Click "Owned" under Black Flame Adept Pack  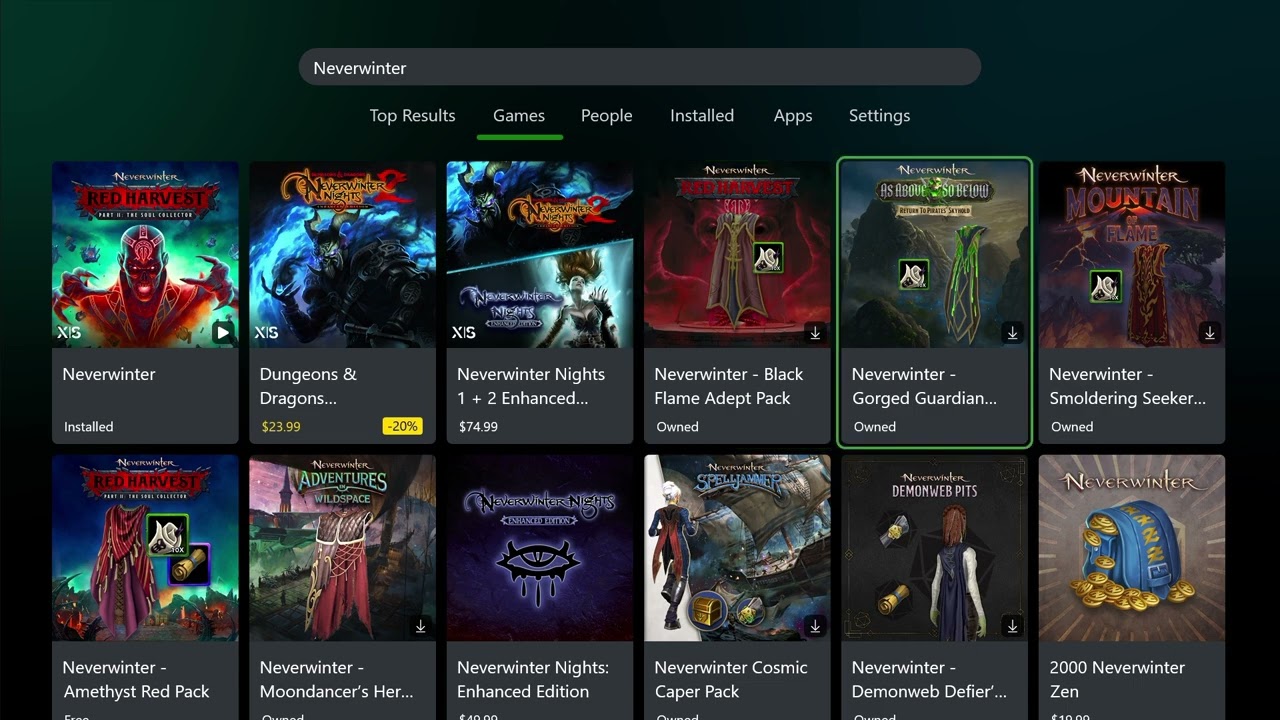point(677,427)
